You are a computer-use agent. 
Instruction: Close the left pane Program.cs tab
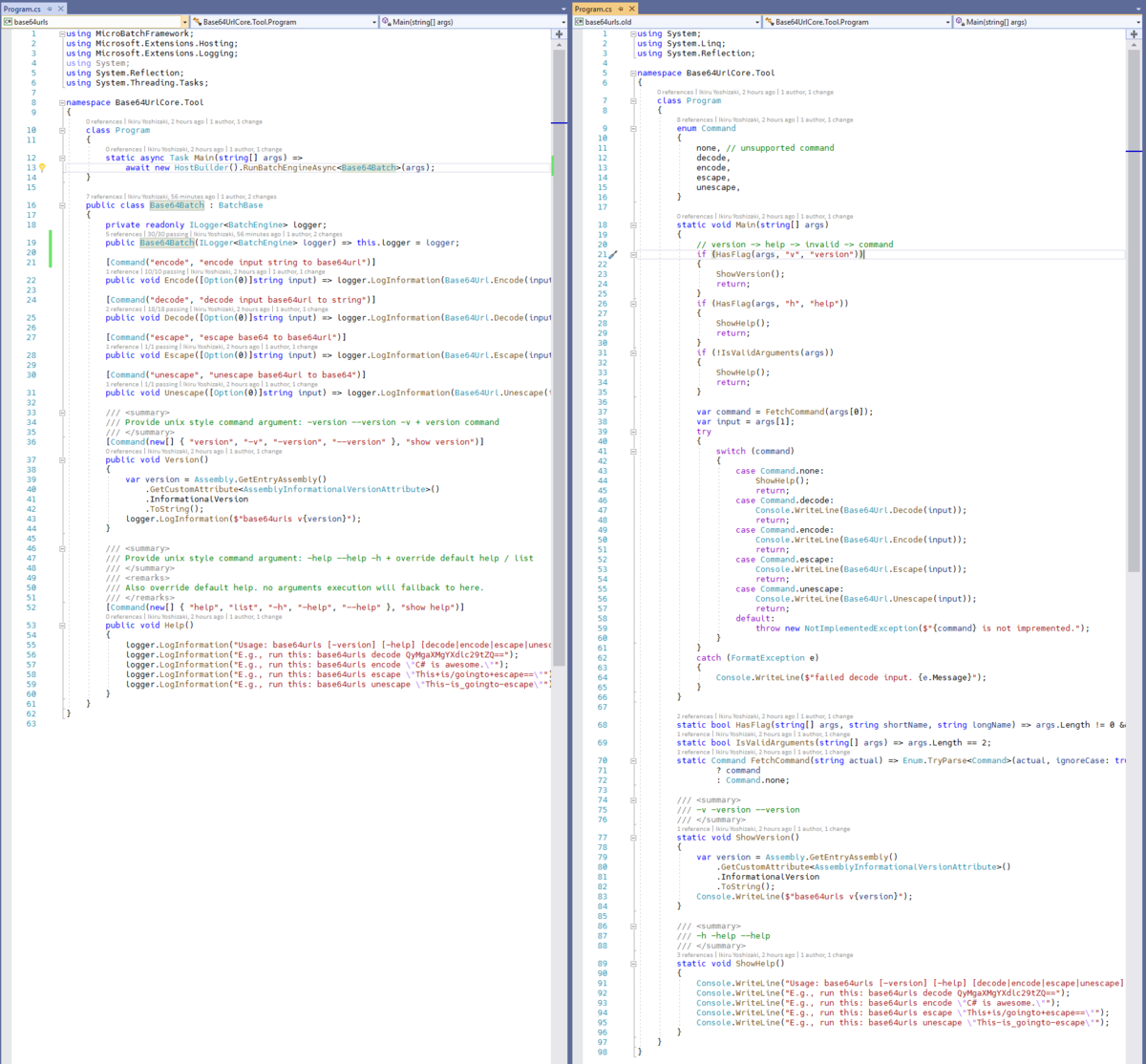click(x=61, y=9)
